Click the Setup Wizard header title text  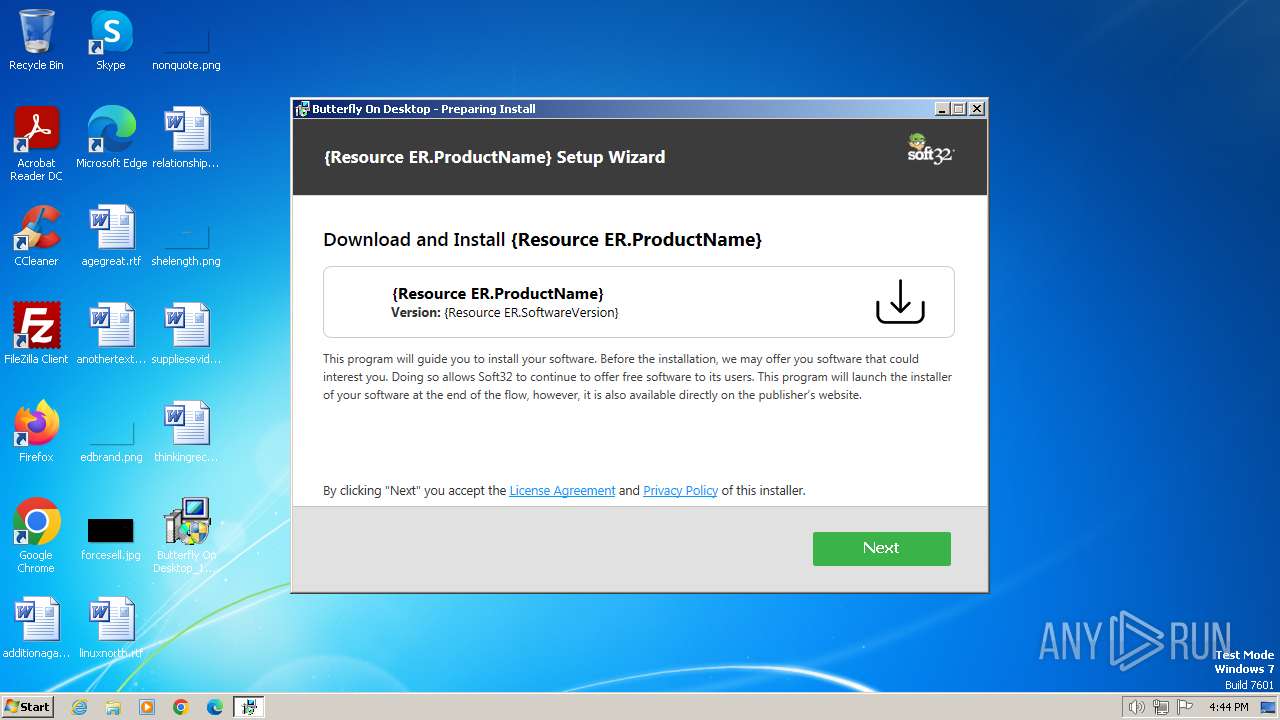[494, 157]
